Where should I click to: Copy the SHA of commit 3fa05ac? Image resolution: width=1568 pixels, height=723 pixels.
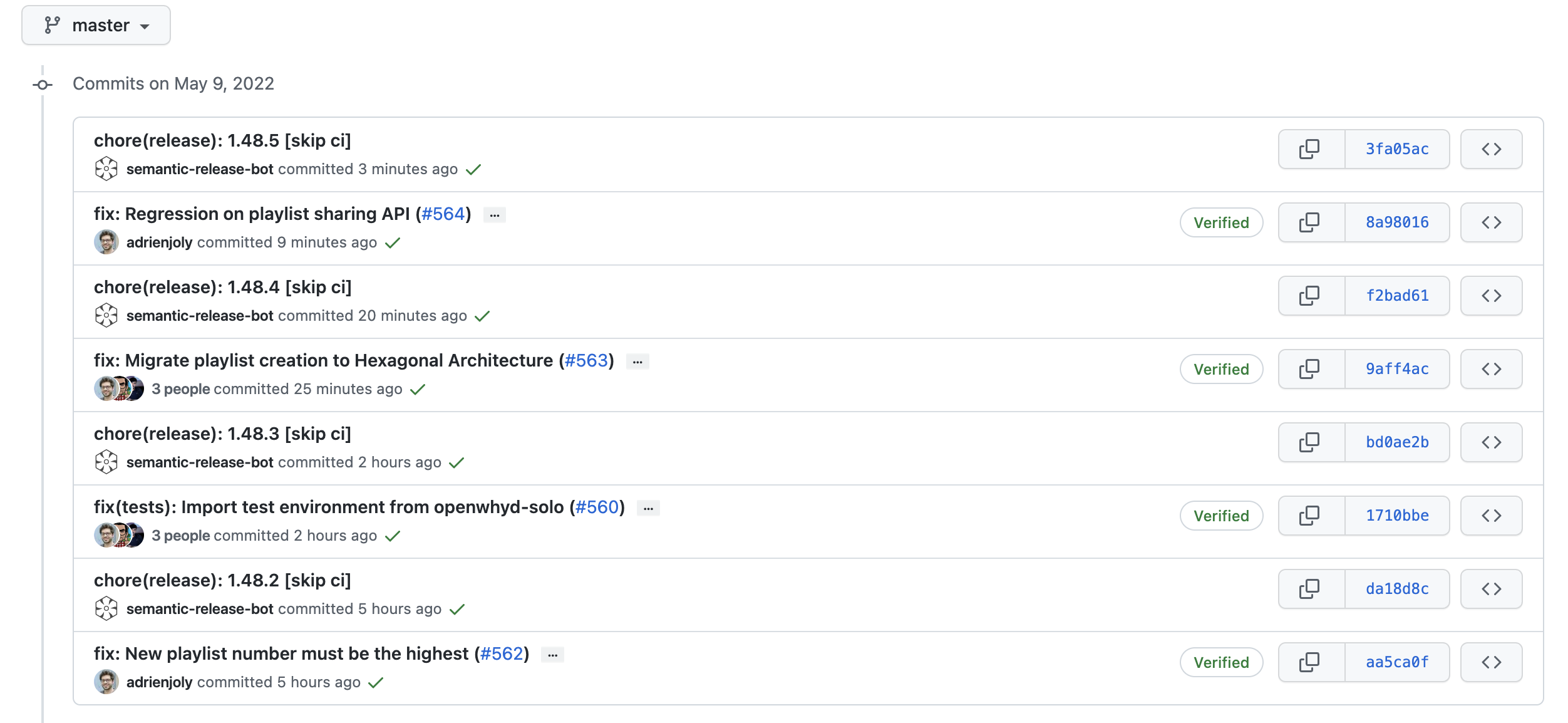click(x=1310, y=149)
